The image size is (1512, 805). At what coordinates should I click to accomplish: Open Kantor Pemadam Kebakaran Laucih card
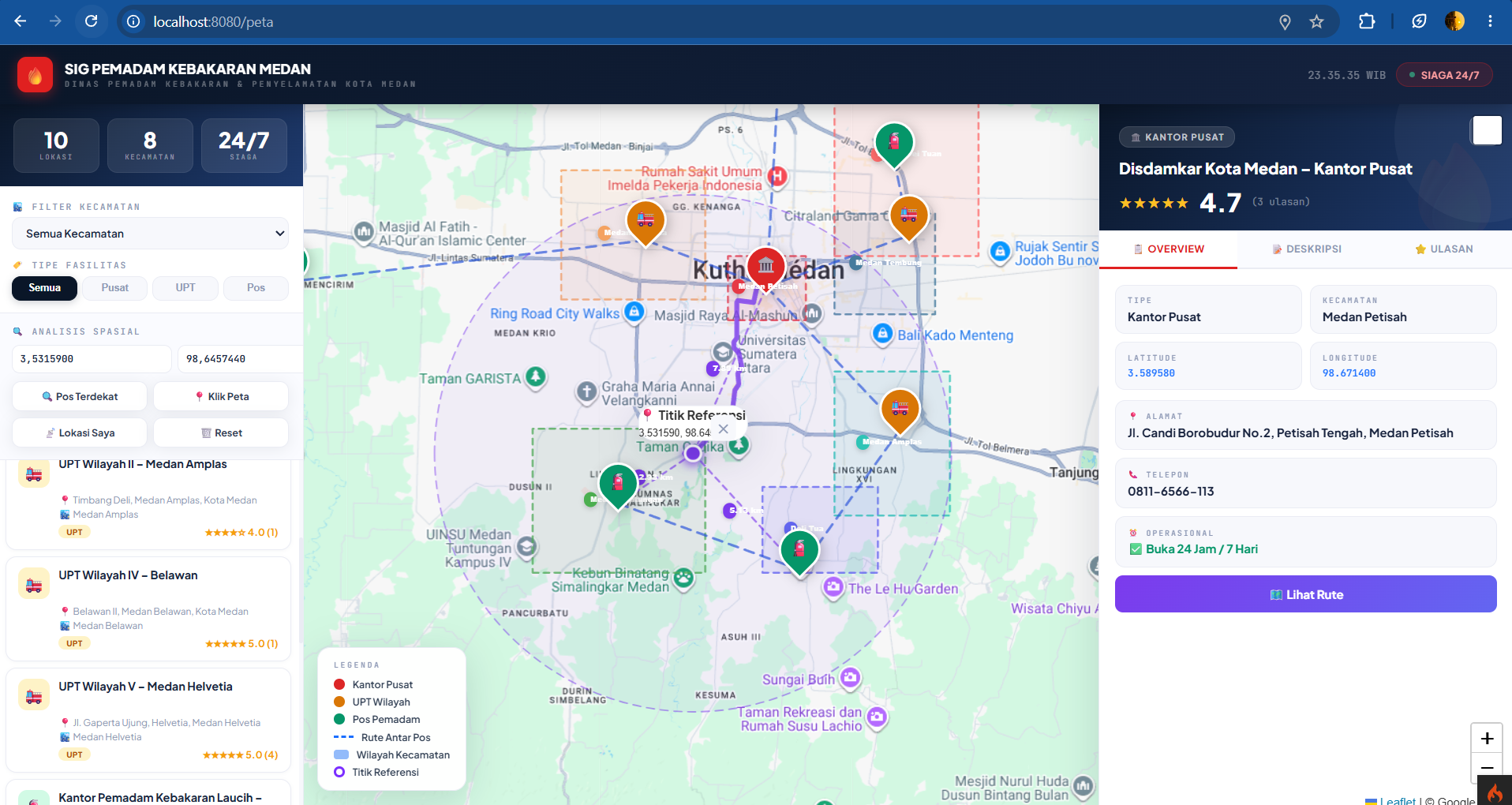(148, 792)
